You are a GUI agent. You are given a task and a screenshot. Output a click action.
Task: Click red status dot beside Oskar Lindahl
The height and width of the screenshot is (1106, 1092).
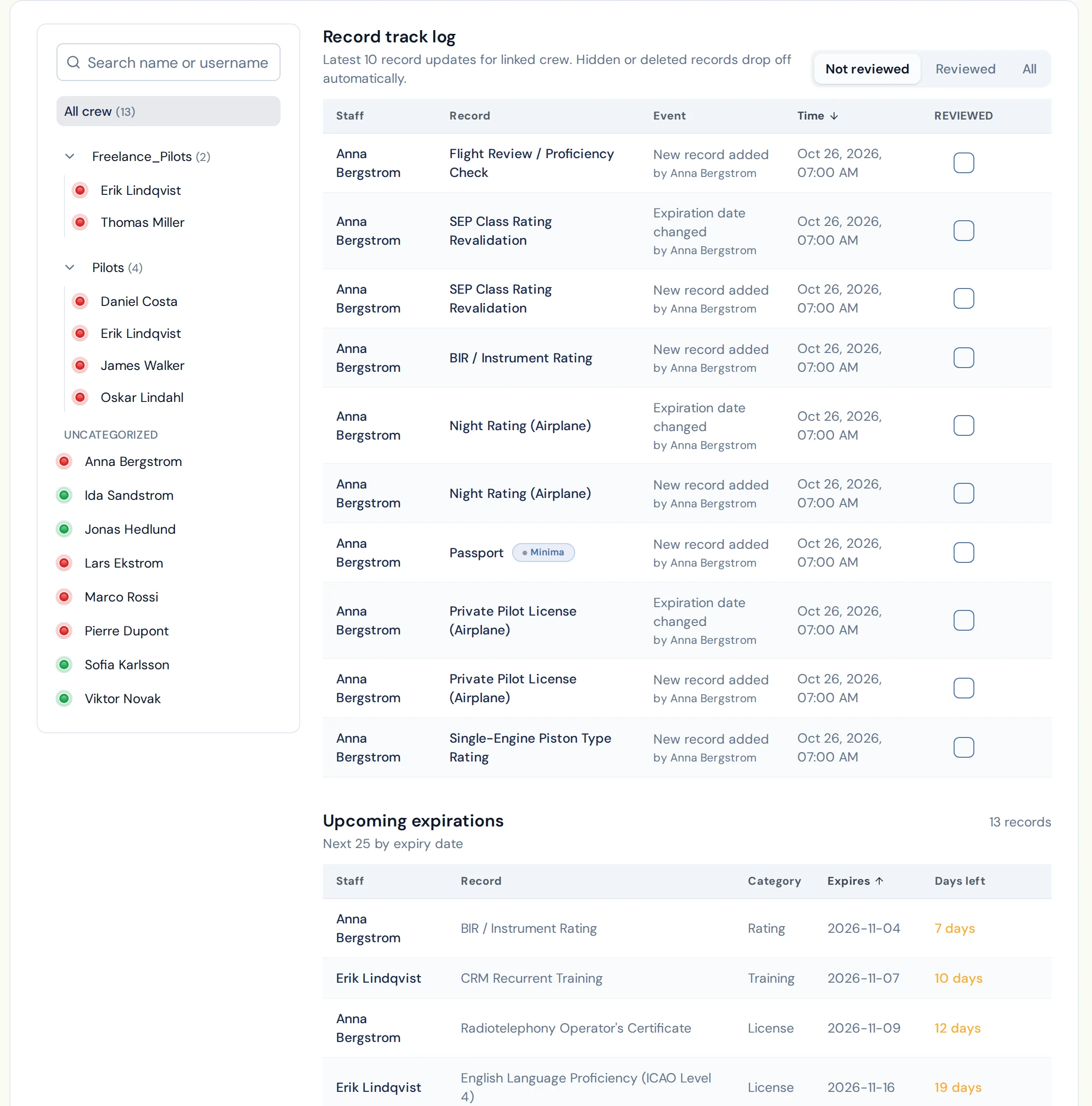pos(80,397)
